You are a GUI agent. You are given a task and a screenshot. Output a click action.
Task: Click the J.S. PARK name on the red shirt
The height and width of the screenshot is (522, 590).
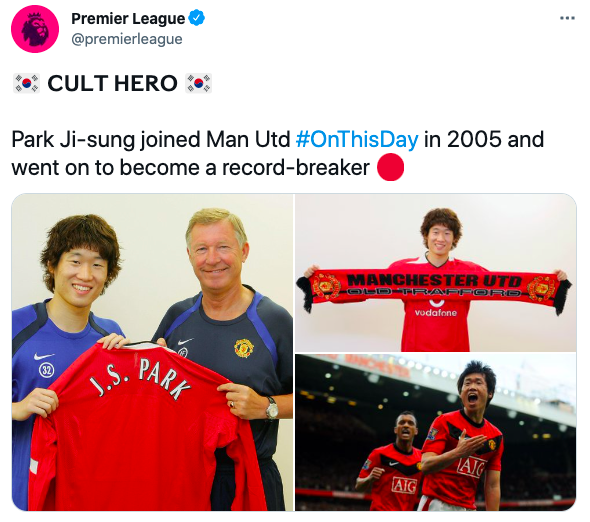pyautogui.click(x=140, y=378)
